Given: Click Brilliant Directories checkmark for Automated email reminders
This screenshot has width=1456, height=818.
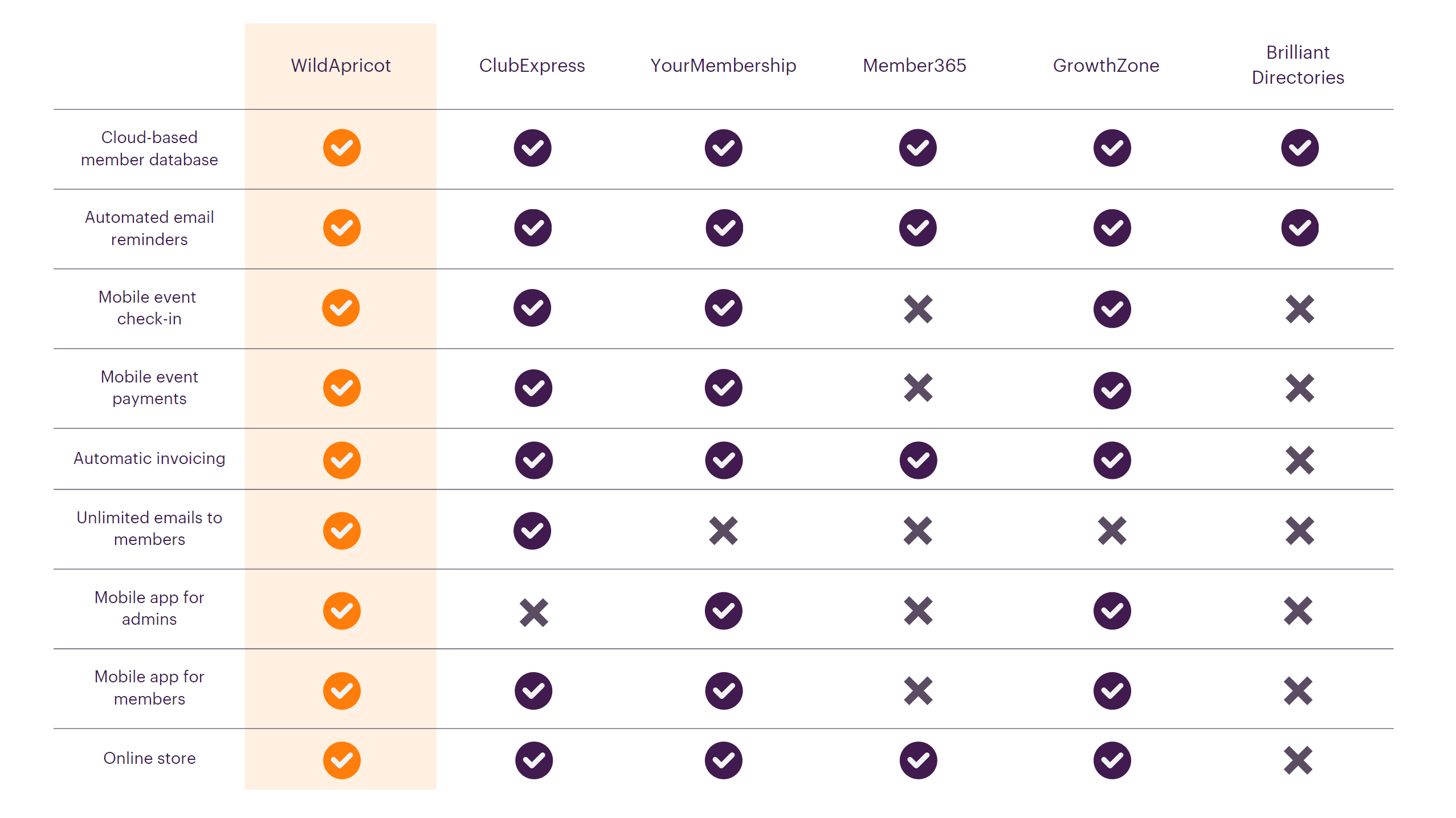Looking at the screenshot, I should coord(1299,228).
